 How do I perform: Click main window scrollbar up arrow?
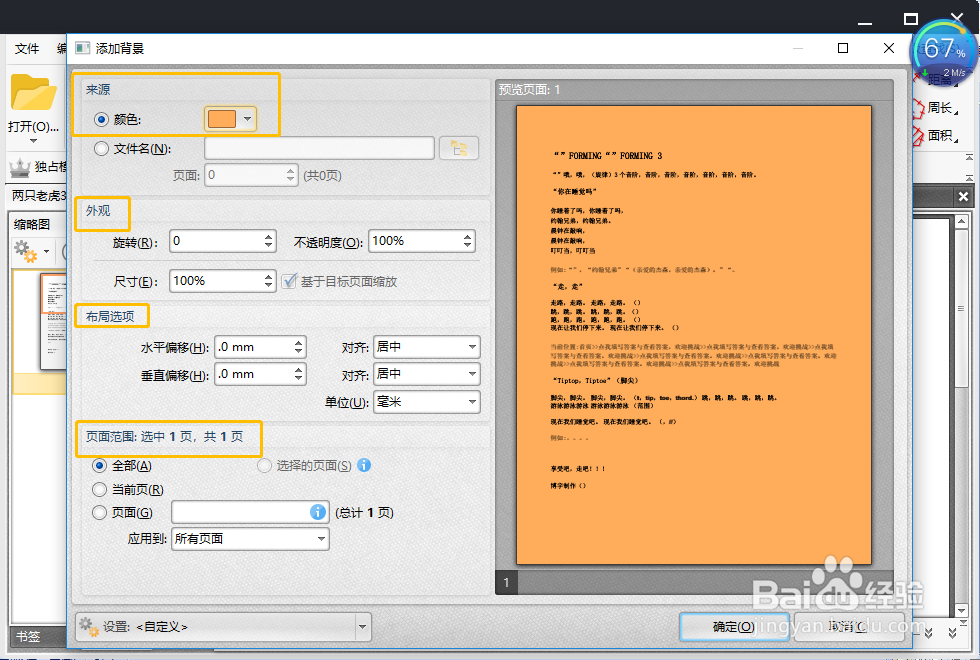(962, 221)
